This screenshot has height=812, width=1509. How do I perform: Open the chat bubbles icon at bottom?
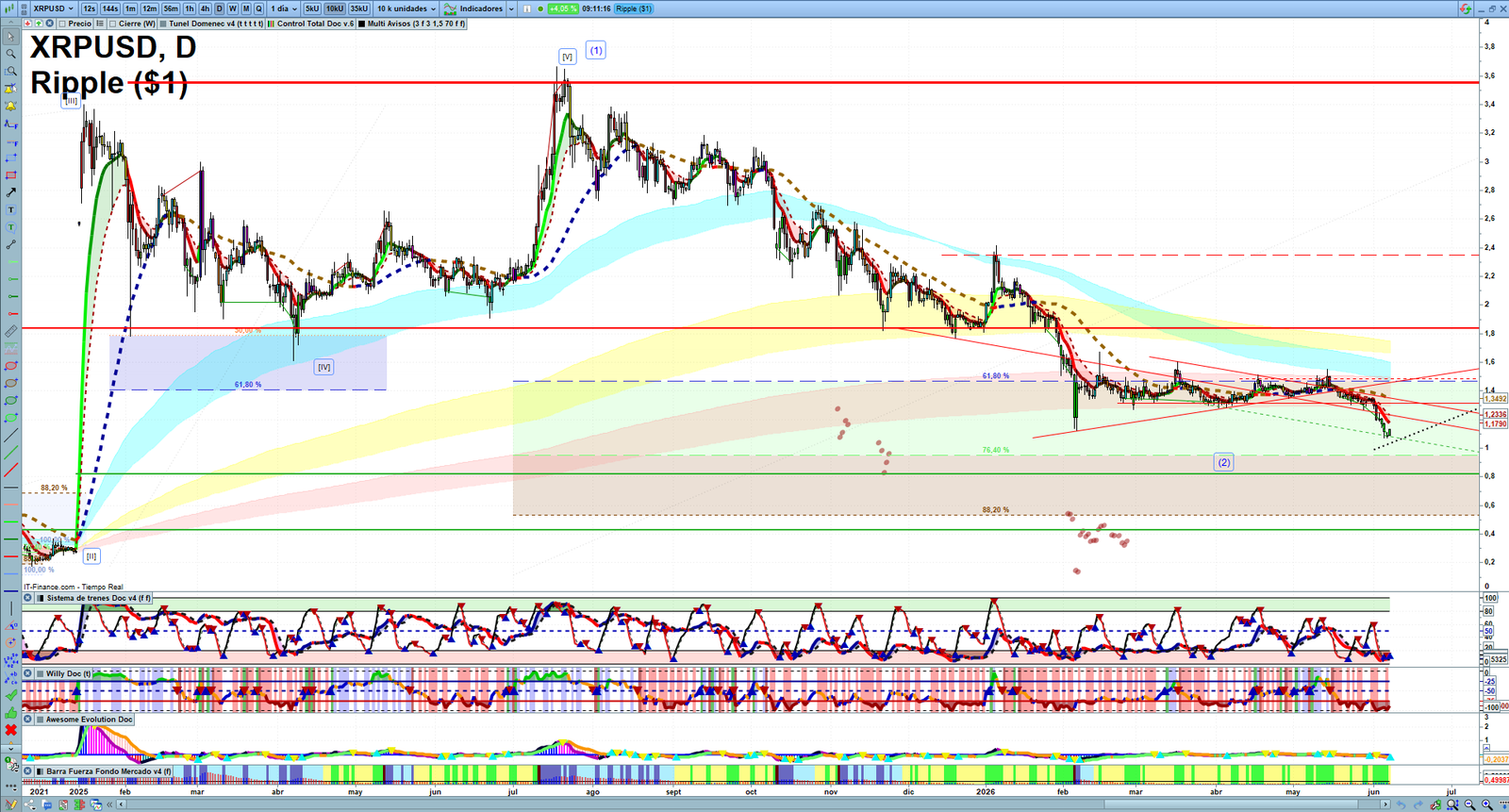(47, 804)
